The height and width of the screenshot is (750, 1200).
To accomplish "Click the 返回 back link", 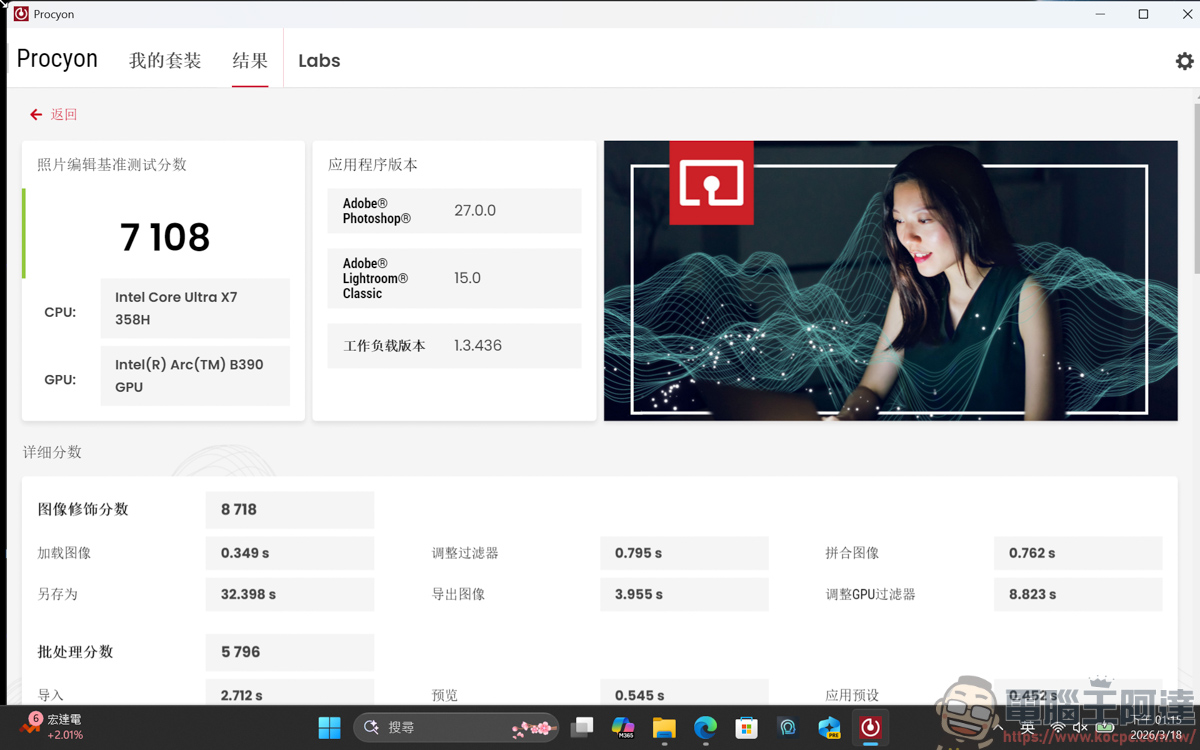I will [x=52, y=114].
